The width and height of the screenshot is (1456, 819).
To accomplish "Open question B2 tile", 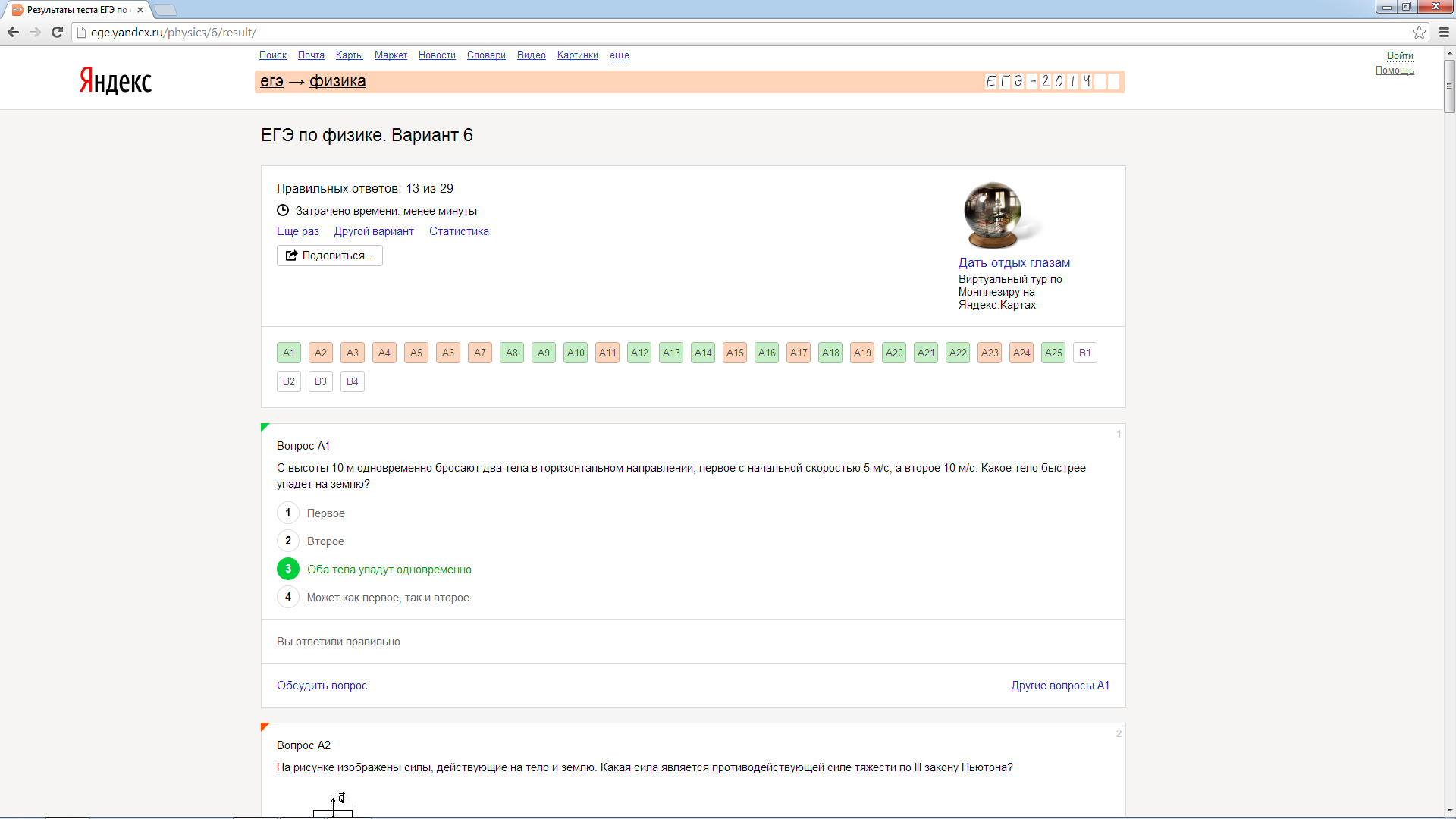I will point(289,381).
